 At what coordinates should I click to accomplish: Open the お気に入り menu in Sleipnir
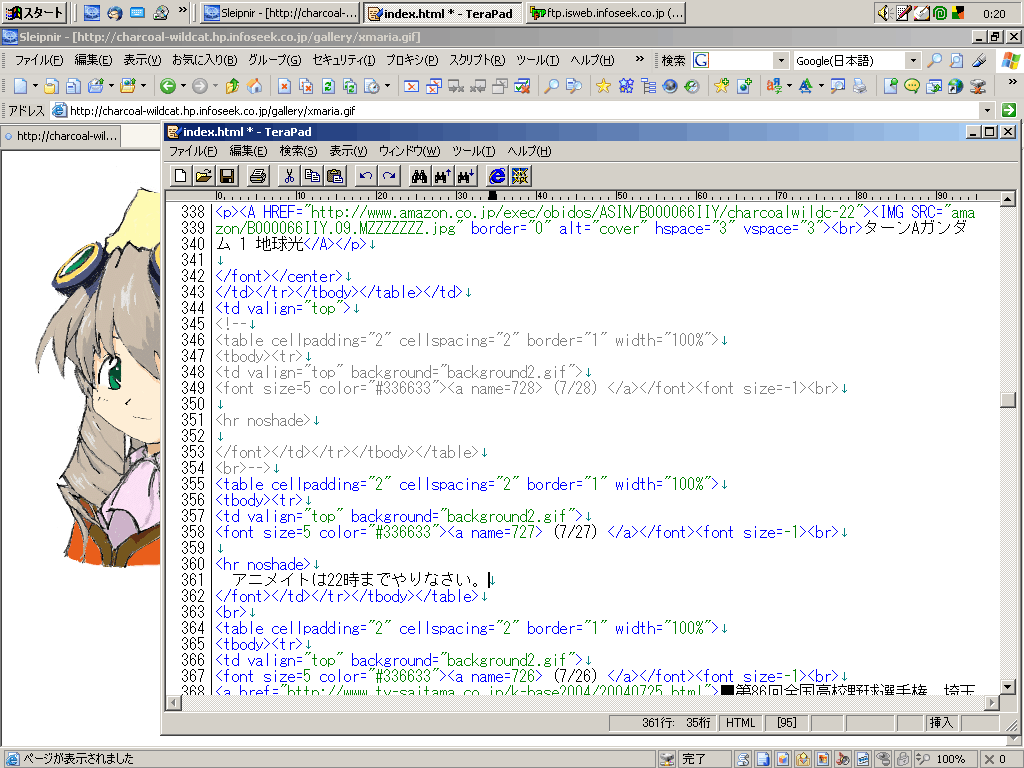[204, 60]
